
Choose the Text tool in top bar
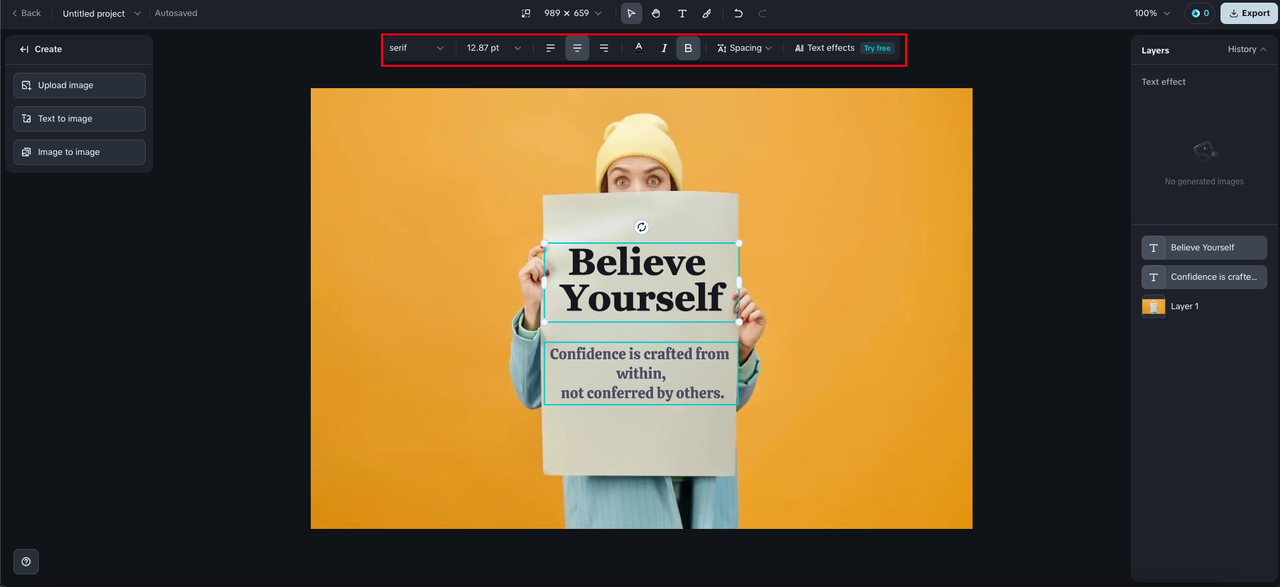(682, 13)
